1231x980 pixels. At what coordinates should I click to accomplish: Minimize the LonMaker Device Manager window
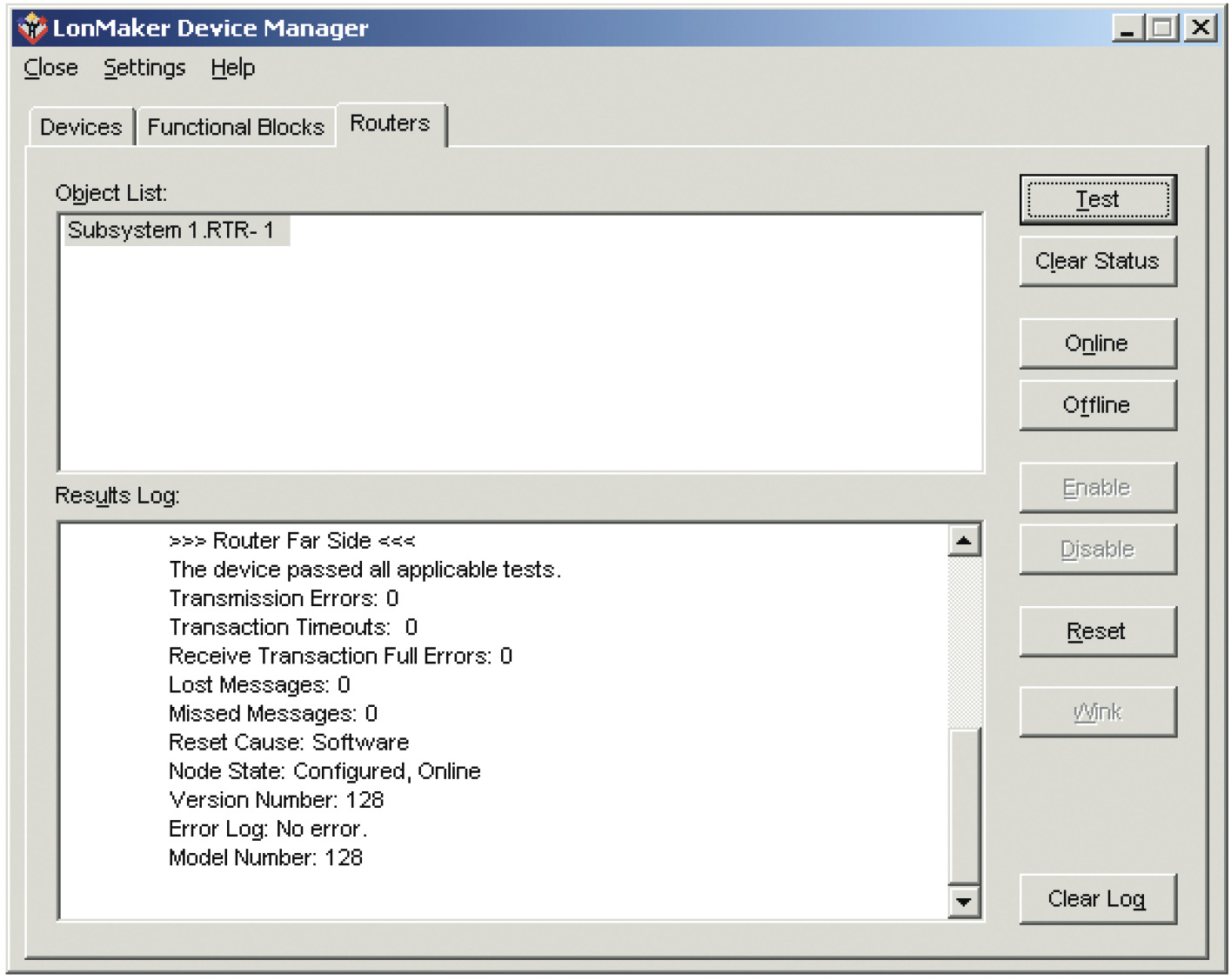(1127, 29)
